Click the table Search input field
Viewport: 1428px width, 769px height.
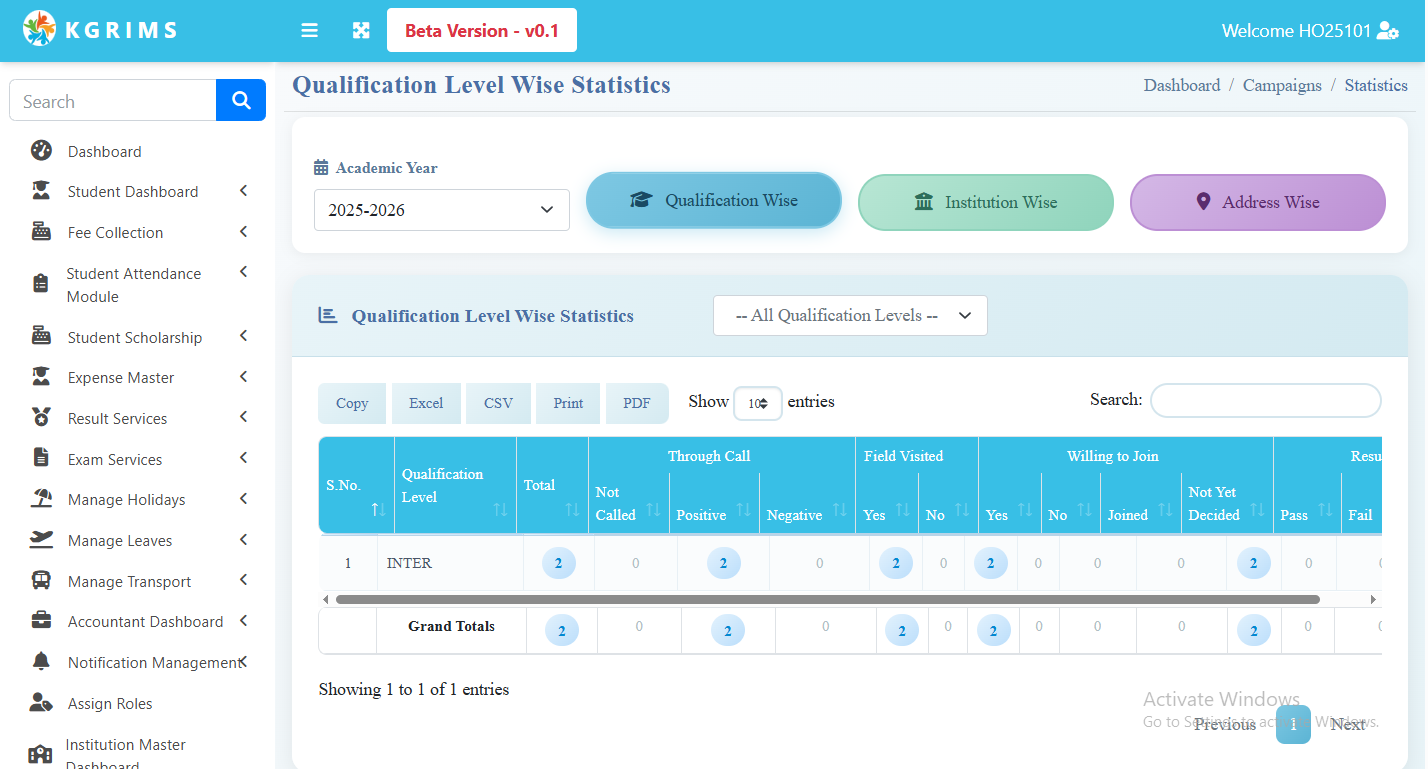[x=1265, y=400]
